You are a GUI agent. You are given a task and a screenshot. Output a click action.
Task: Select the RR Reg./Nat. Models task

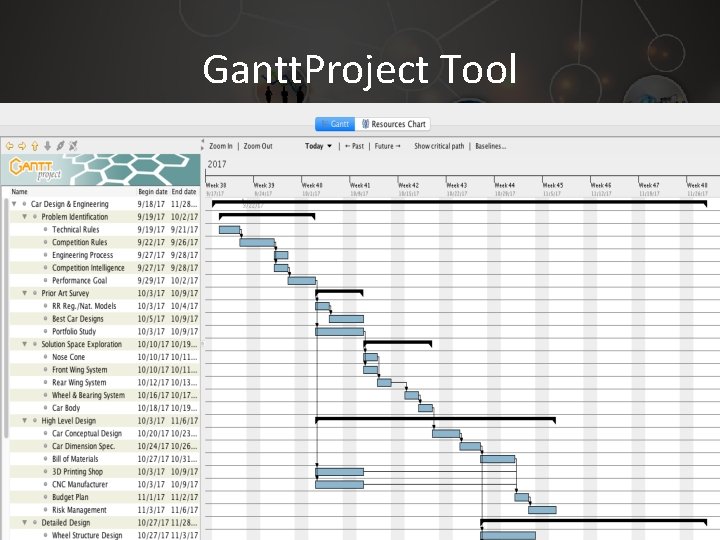click(x=105, y=306)
